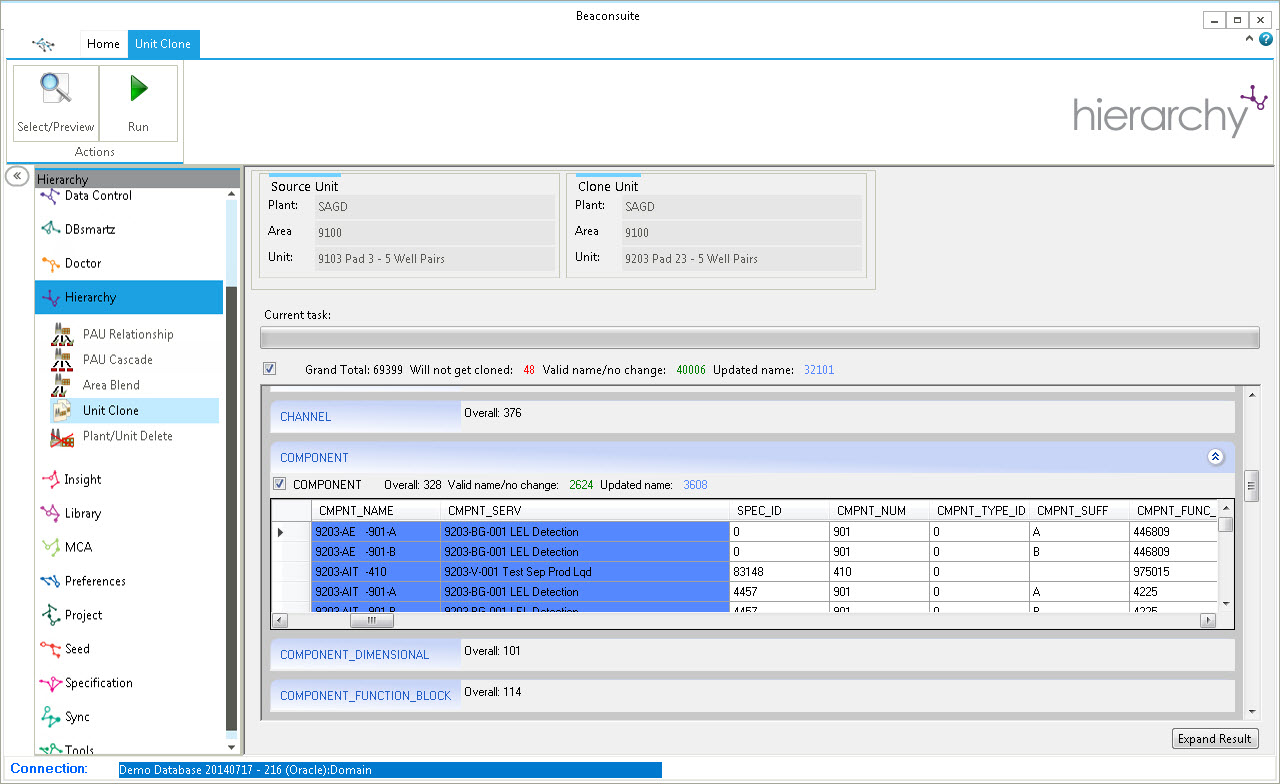The image size is (1280, 784).
Task: Run the unit clone
Action: 138,103
